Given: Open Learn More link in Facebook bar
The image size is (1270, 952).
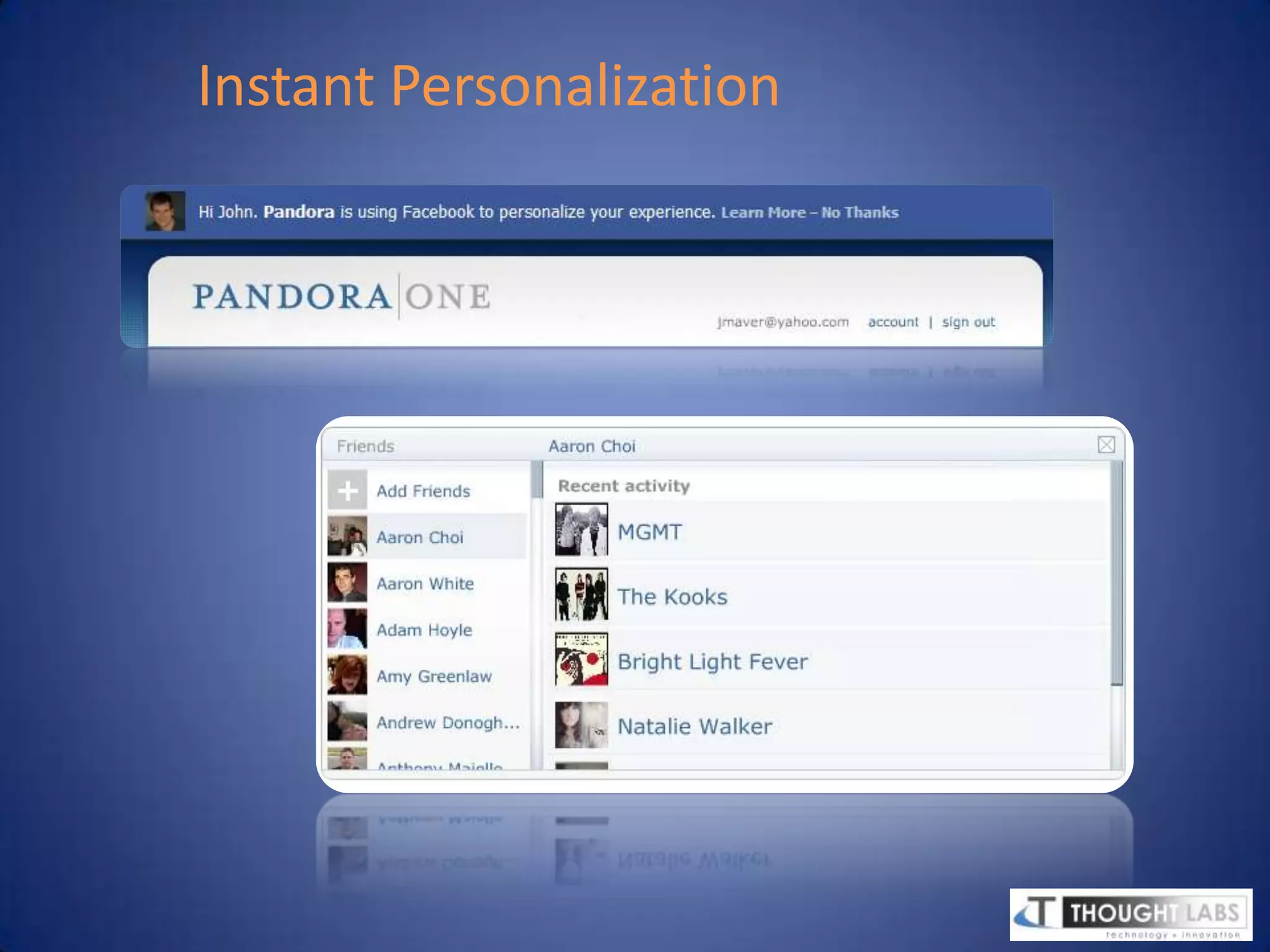Looking at the screenshot, I should [x=763, y=213].
